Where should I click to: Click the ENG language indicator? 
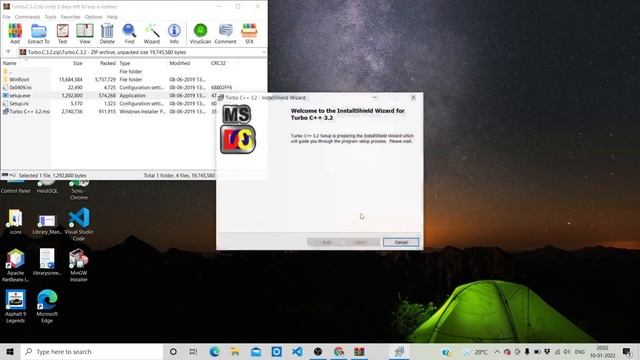[580, 351]
